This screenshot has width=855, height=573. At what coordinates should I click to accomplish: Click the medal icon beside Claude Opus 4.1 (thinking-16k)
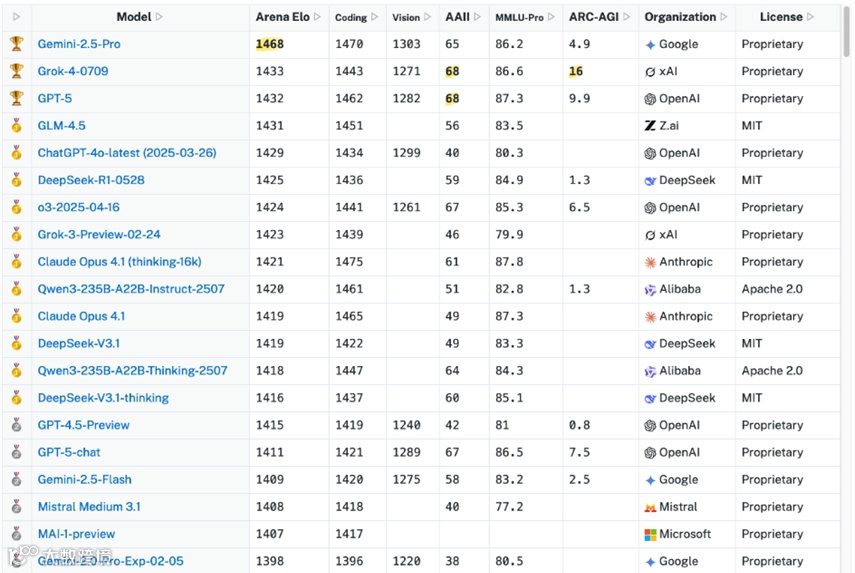17,262
